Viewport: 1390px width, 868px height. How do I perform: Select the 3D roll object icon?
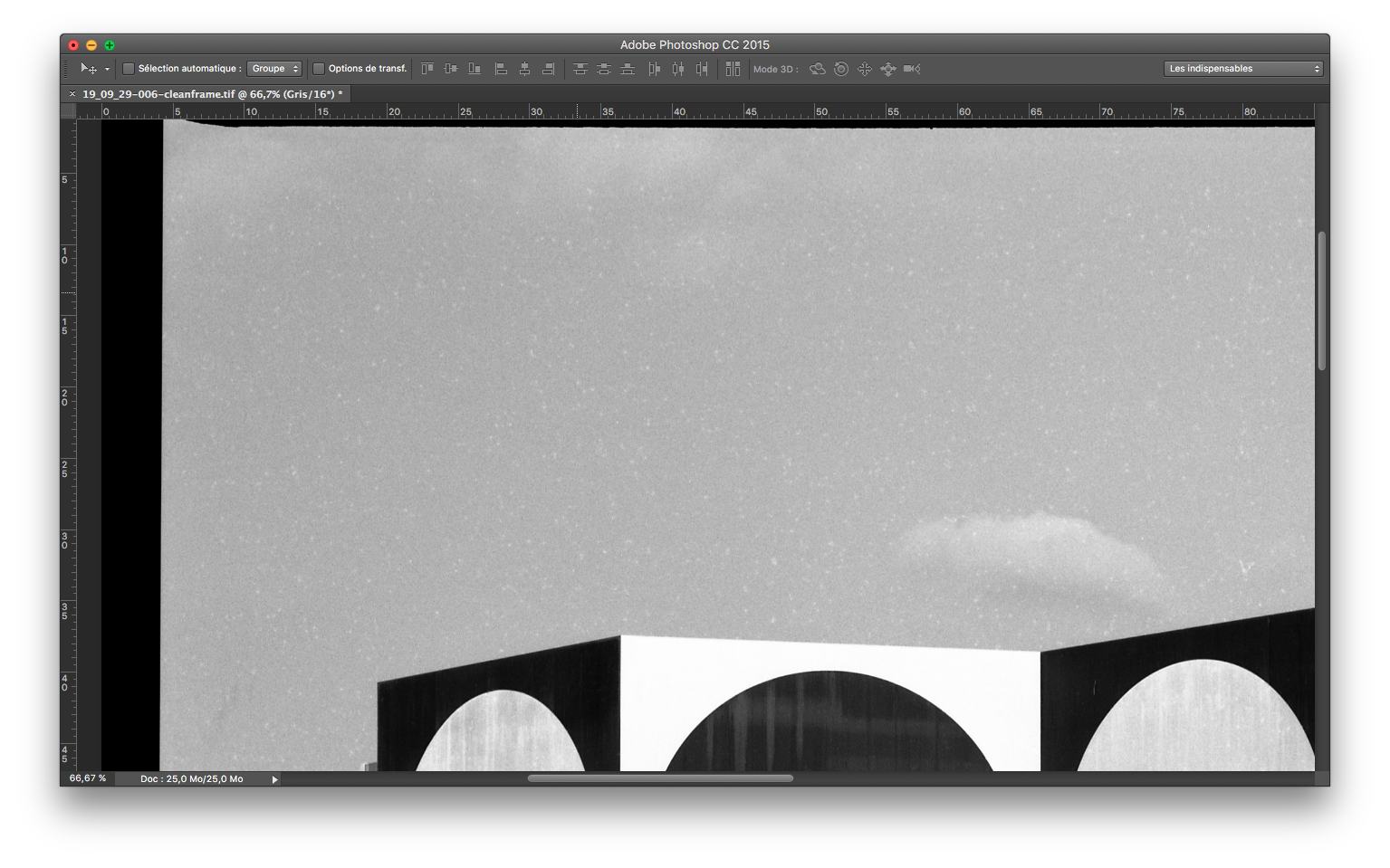tap(841, 69)
